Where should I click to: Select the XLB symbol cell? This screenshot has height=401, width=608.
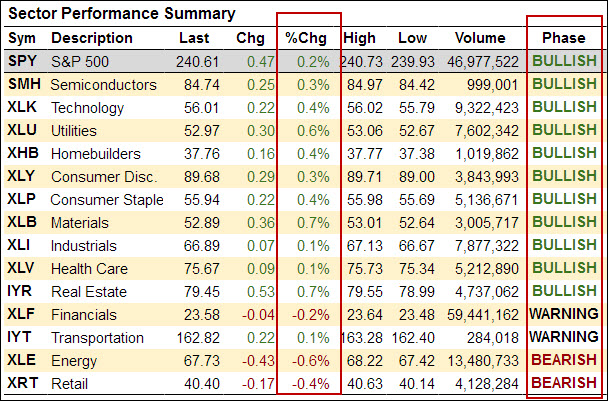pyautogui.click(x=22, y=222)
